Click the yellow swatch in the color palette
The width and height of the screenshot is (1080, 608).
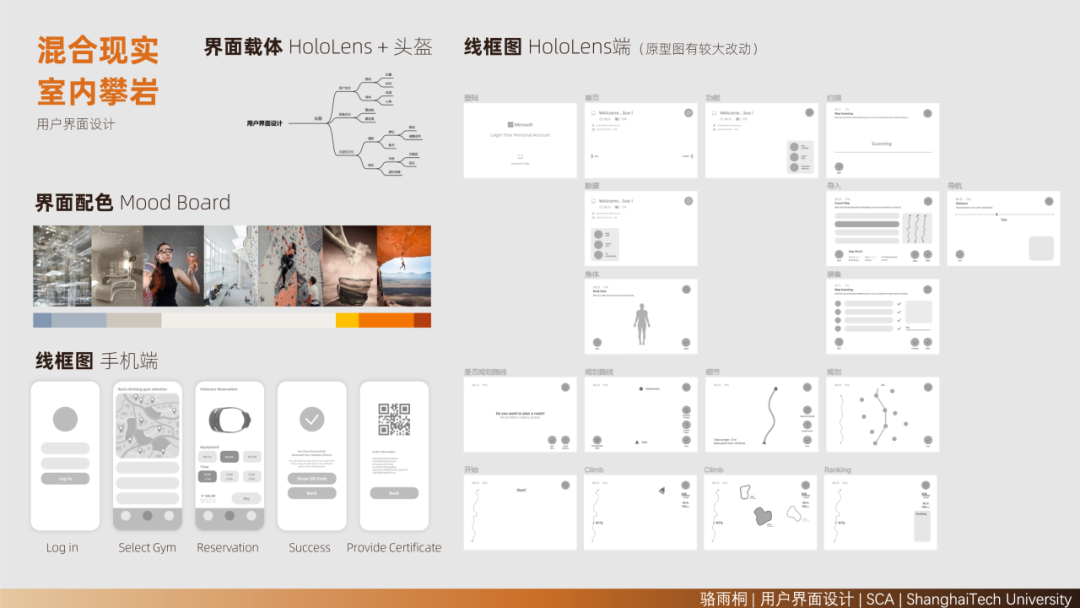[347, 320]
